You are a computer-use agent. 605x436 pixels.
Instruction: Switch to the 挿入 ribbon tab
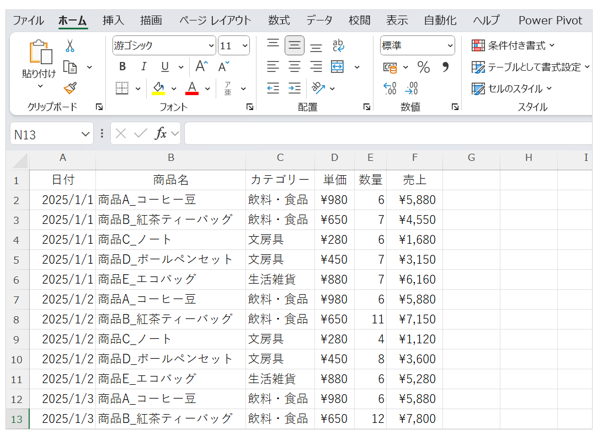coord(113,20)
